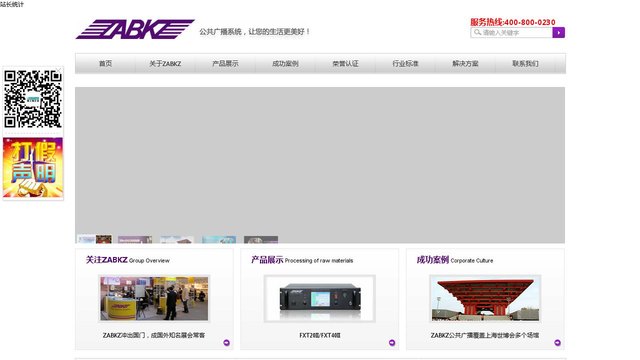This screenshot has height=360, width=640.
Task: Click the 公共广播系统 slogan text
Action: [255, 31]
